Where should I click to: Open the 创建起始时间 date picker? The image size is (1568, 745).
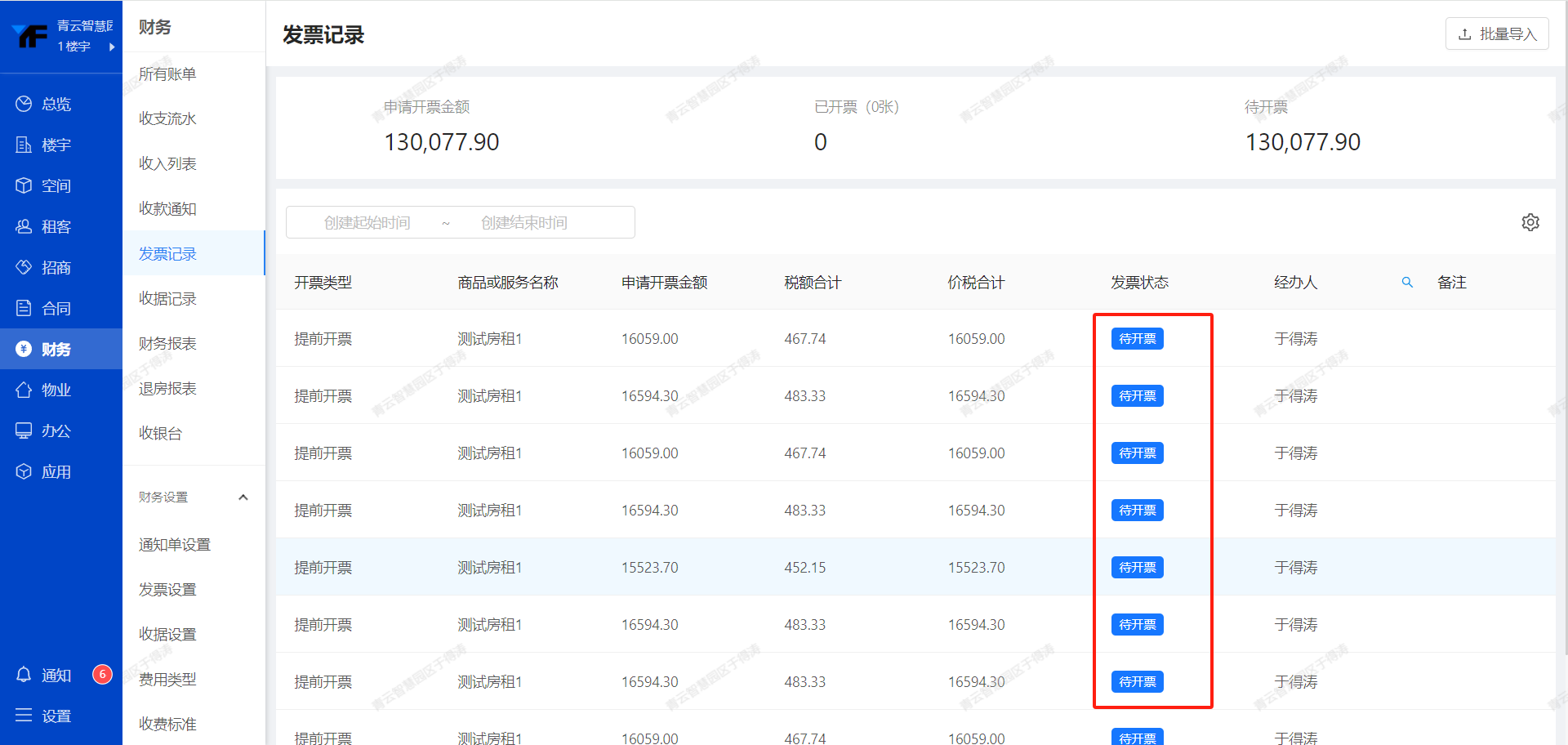(367, 222)
